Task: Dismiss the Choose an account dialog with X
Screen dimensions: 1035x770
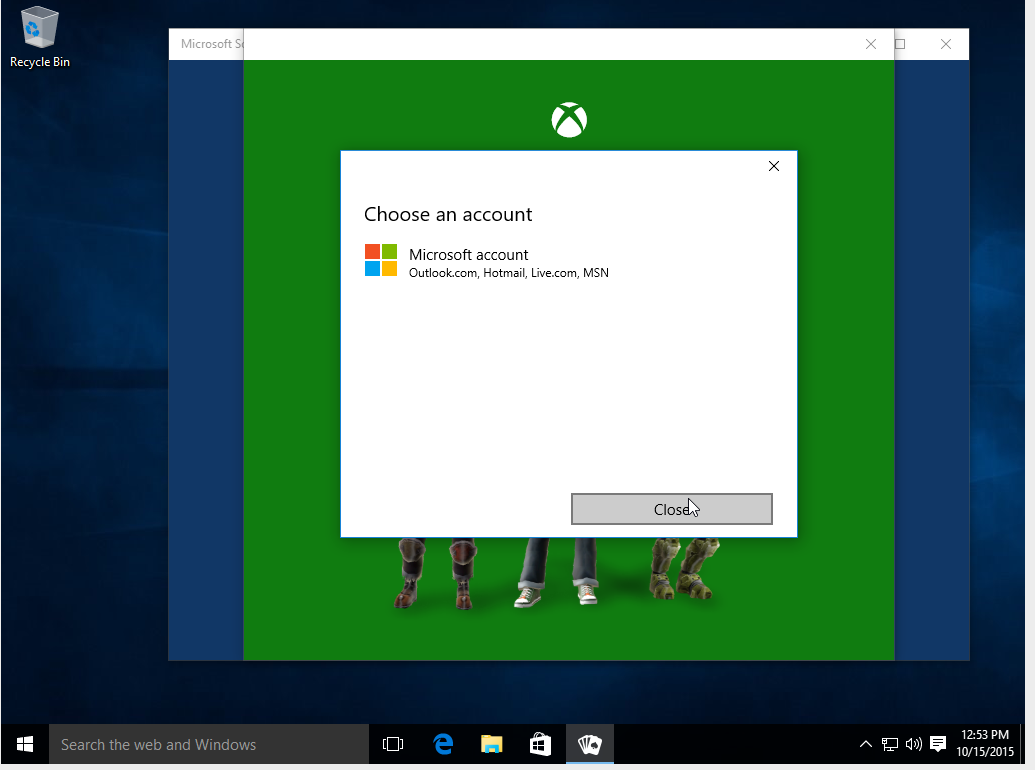Action: (774, 166)
